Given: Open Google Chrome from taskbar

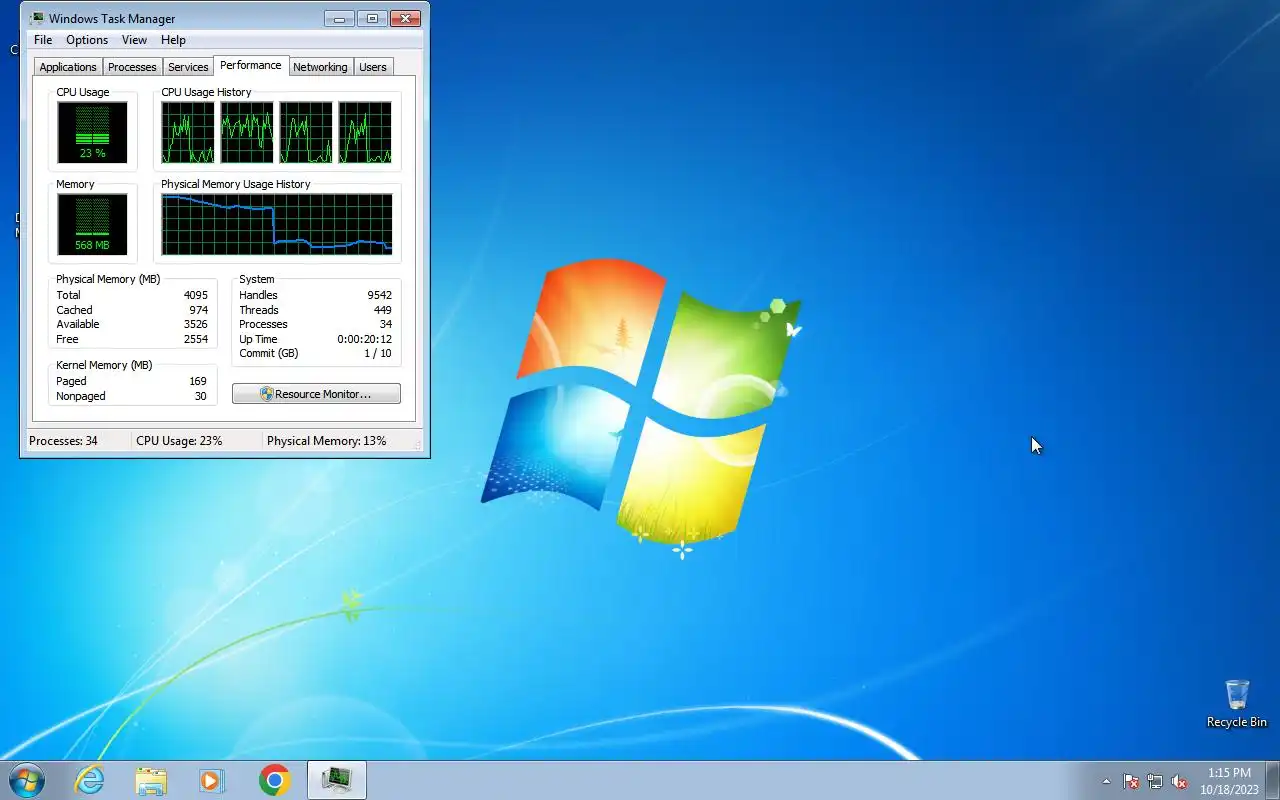Looking at the screenshot, I should (x=274, y=780).
